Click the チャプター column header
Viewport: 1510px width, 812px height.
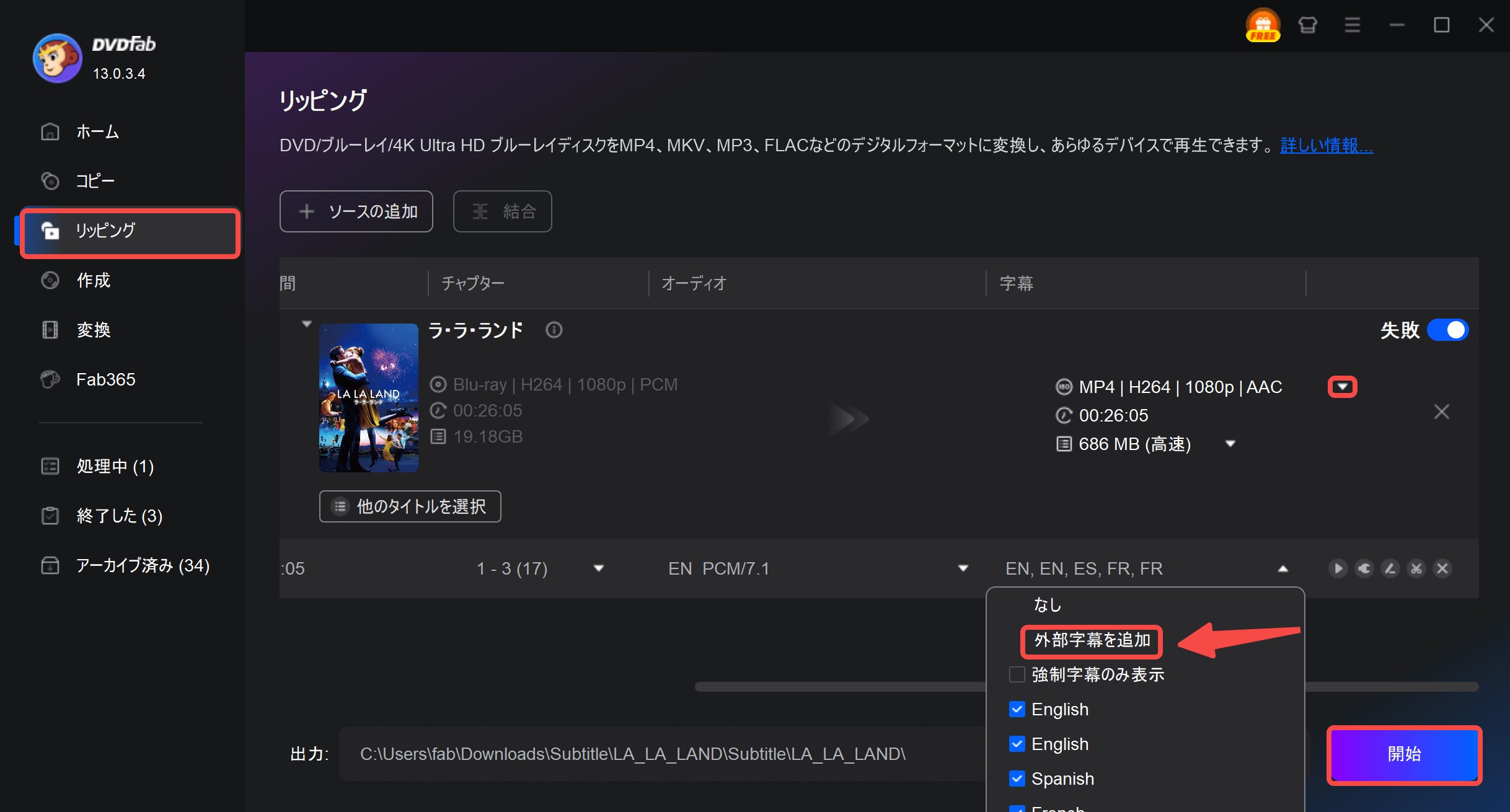point(473,283)
